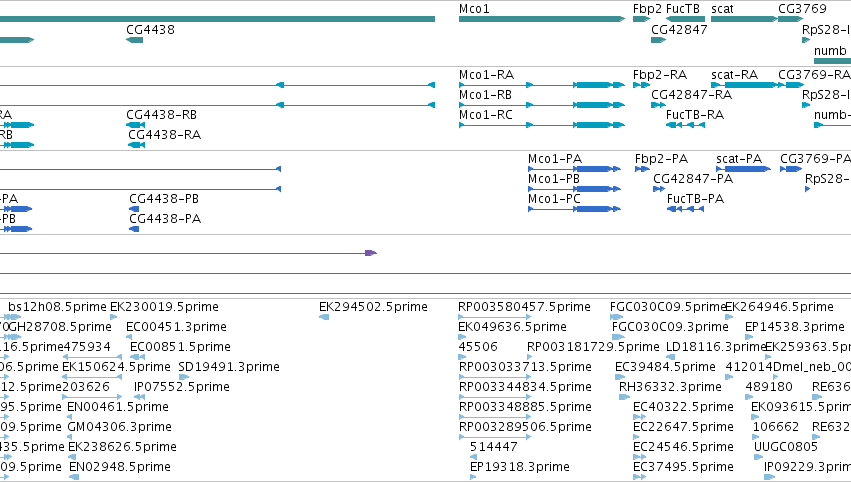Open transcript FucTB-RA

(x=685, y=125)
